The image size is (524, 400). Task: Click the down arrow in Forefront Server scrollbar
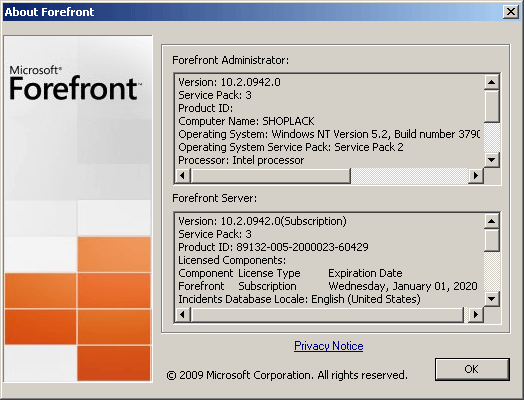pos(492,298)
